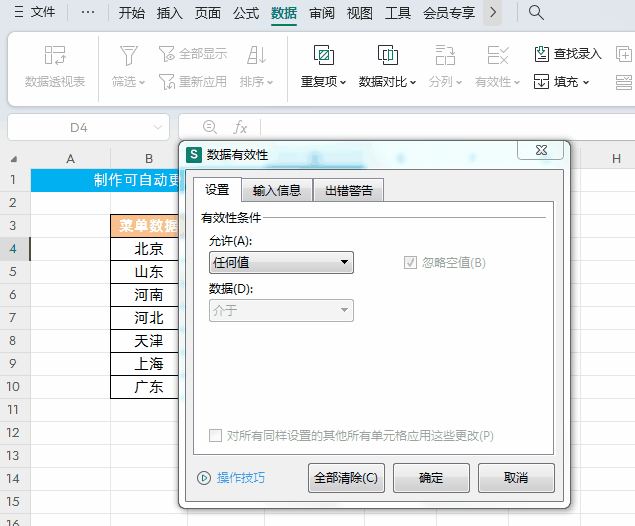This screenshot has width=635, height=526.
Task: Open the 出错警告 dialog tab
Action: tap(349, 190)
